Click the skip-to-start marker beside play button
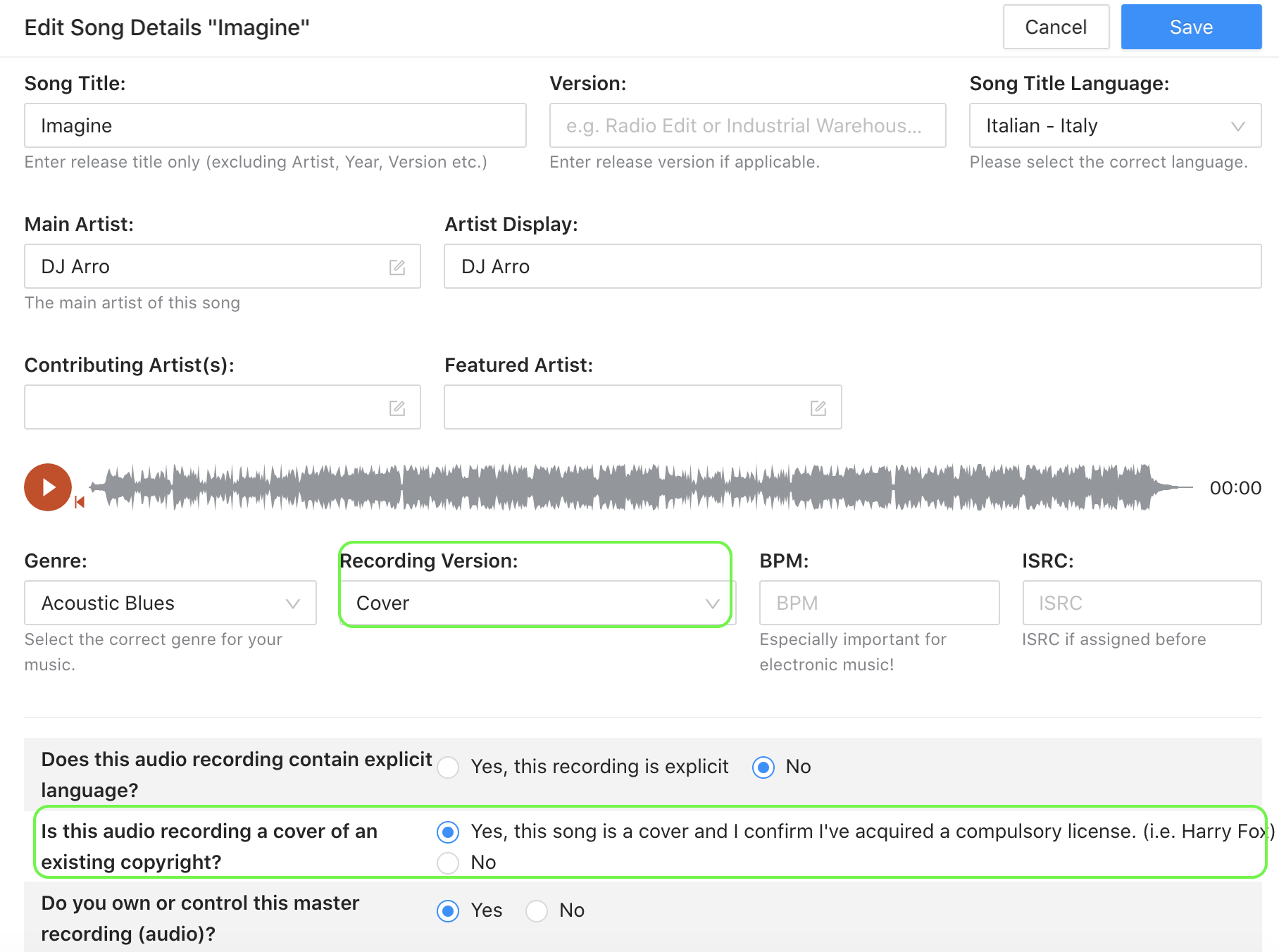1279x952 pixels. [80, 502]
